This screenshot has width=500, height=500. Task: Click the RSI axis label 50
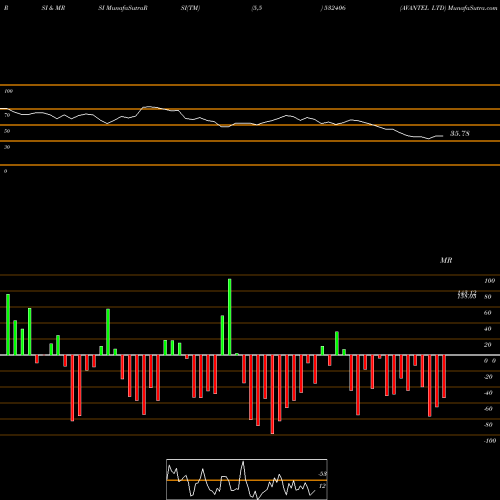click(x=7, y=131)
